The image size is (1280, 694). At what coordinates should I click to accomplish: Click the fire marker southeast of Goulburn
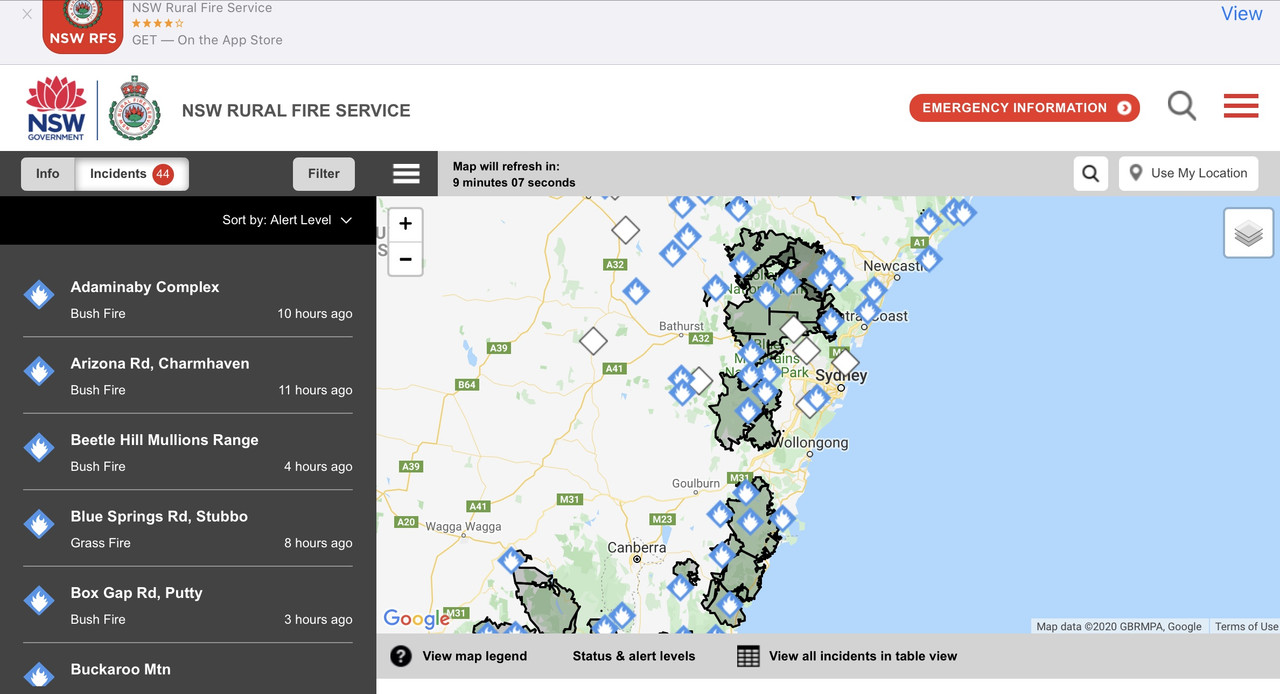pos(720,515)
